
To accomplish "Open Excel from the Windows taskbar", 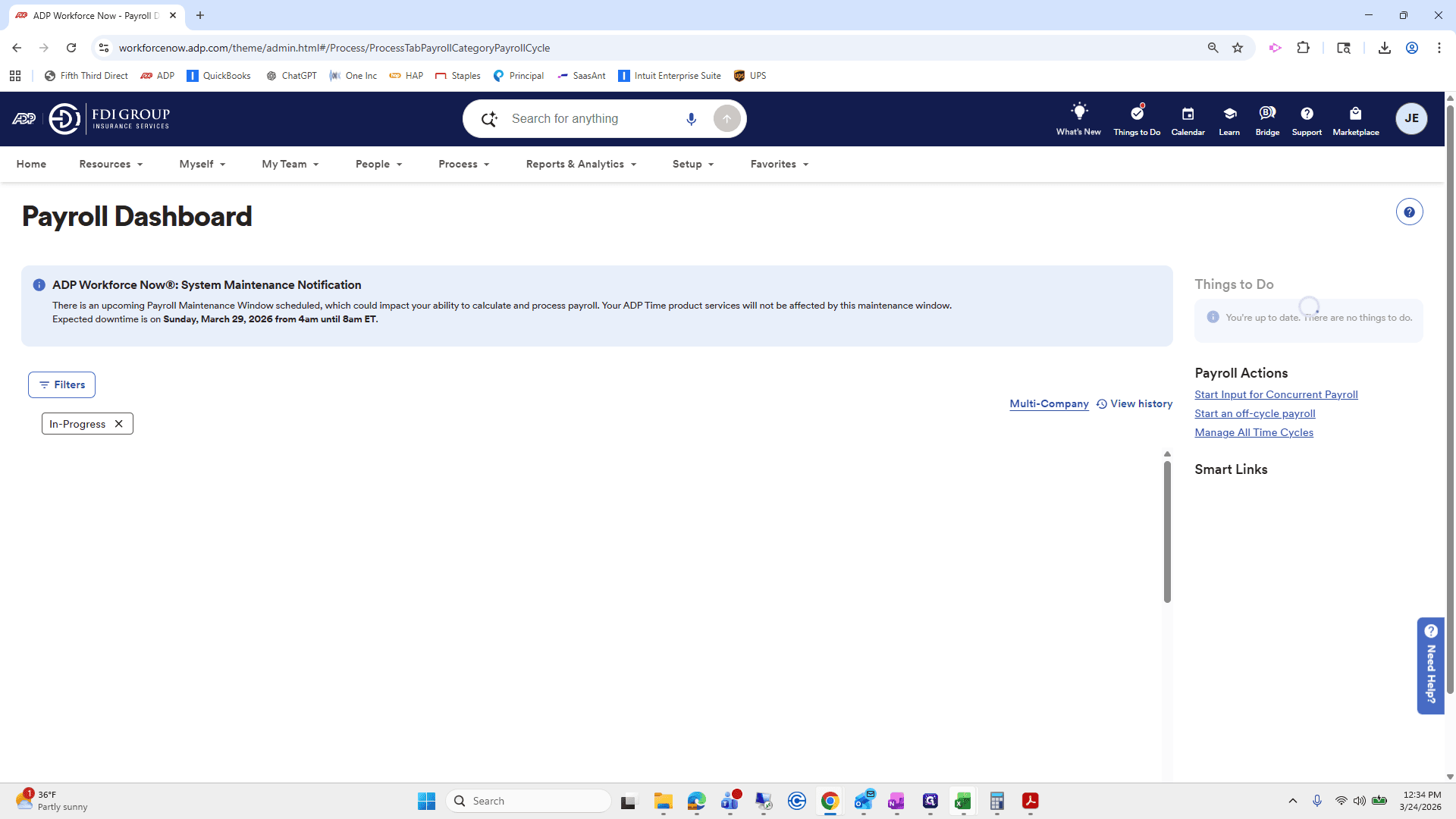I will click(963, 801).
